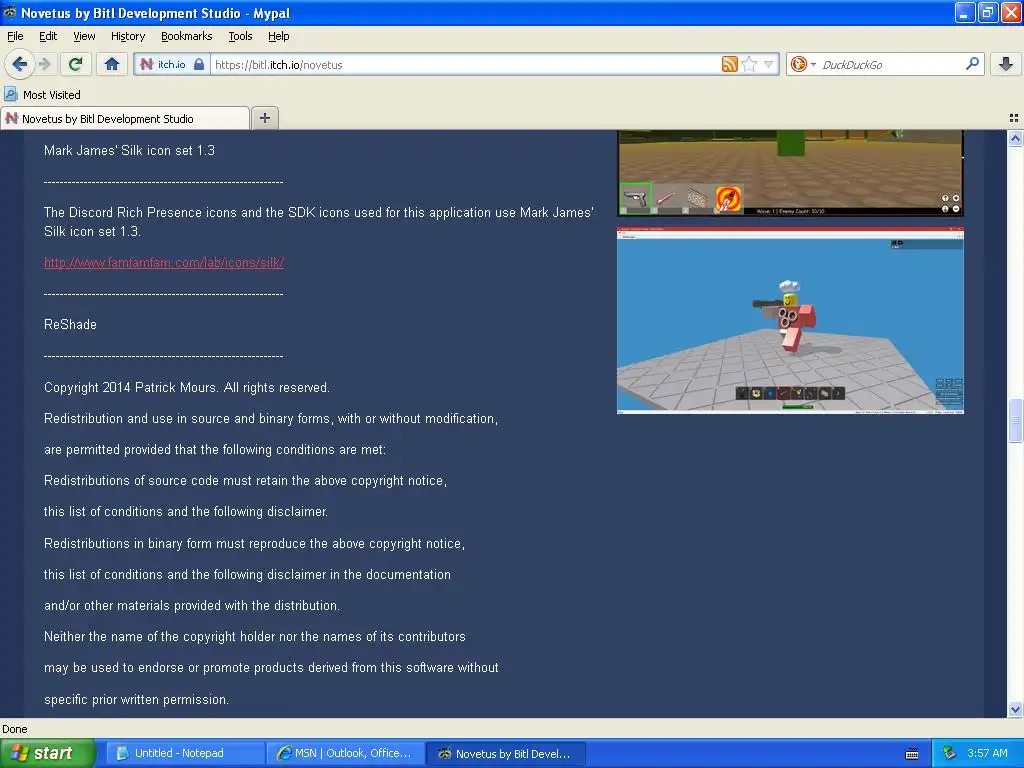Viewport: 1024px width, 768px height.
Task: Reload the page with the refresh icon
Action: pos(76,64)
